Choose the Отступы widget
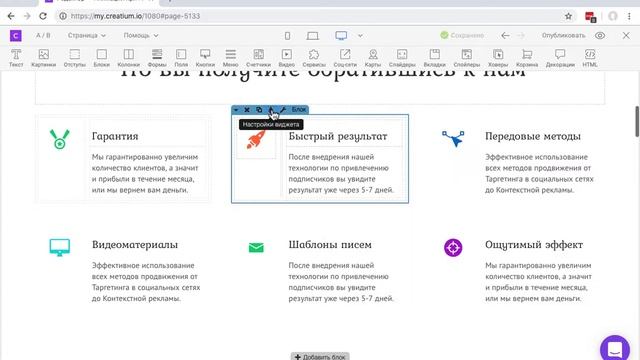This screenshot has width=640, height=360. point(75,58)
